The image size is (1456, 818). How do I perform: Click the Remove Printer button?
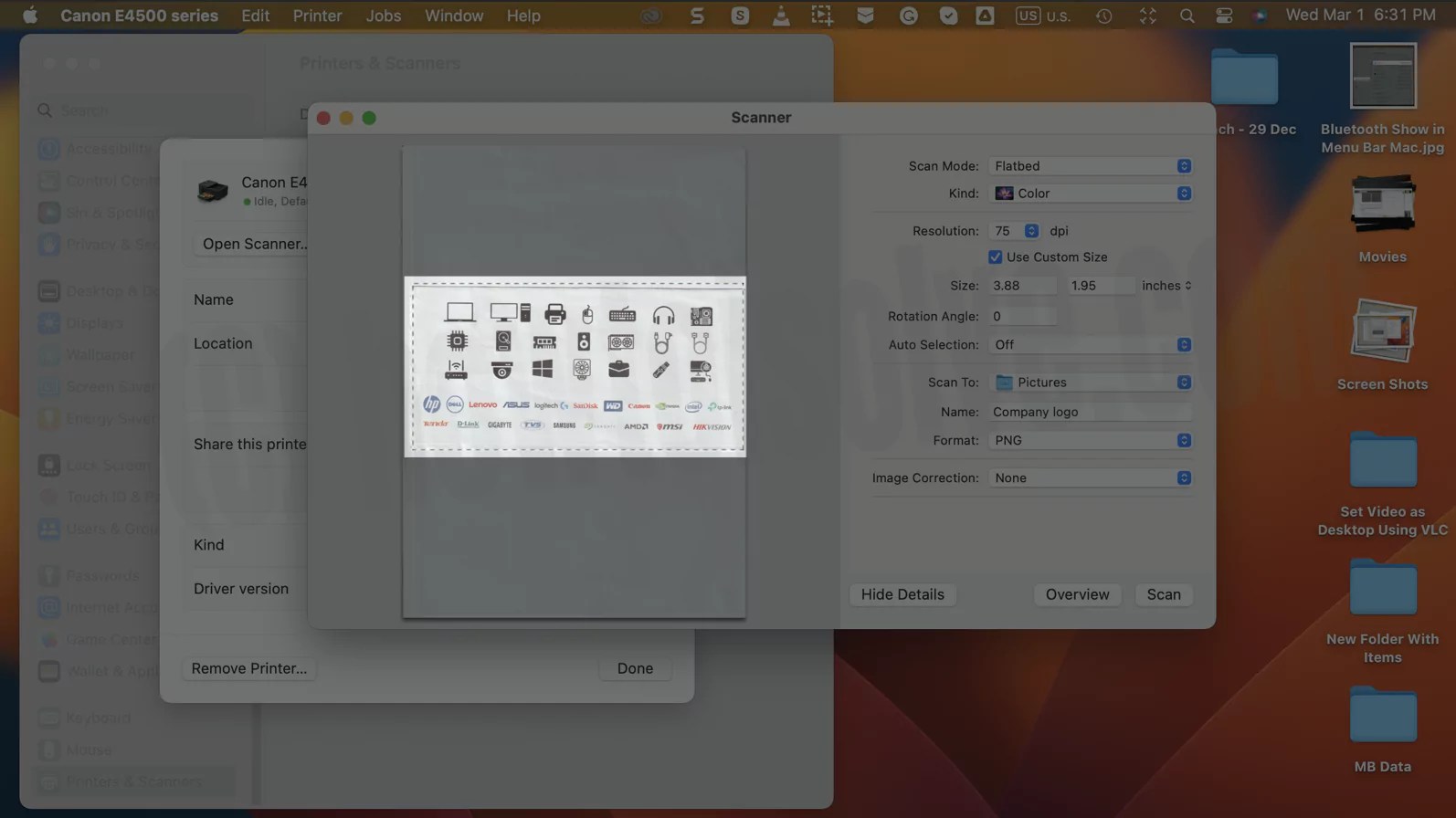tap(248, 668)
